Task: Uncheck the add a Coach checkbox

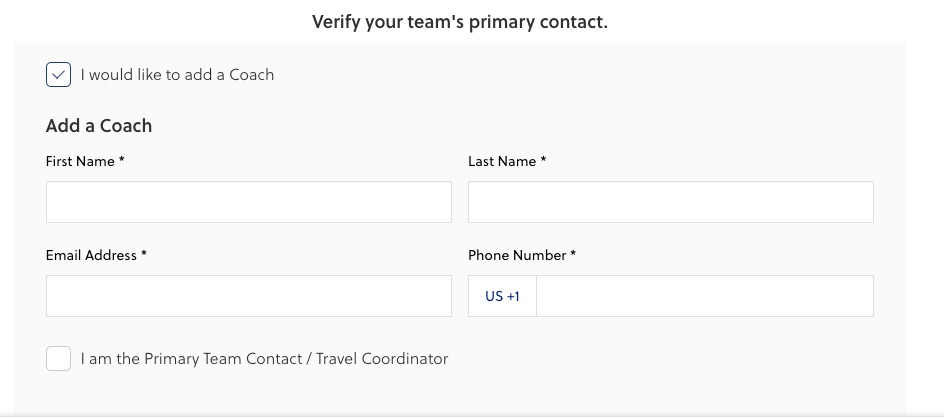Action: 58,74
